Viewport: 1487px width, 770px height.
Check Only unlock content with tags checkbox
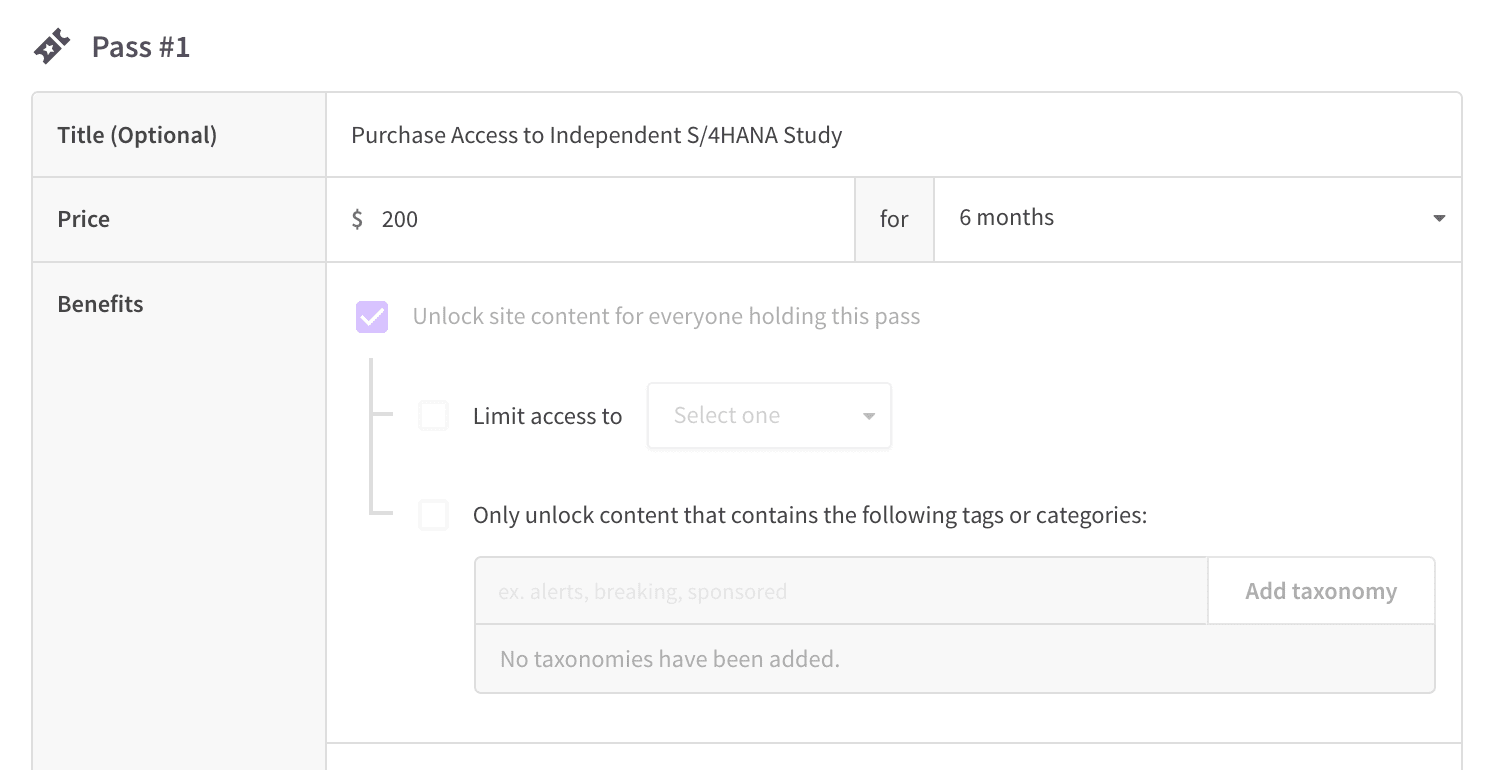pos(434,516)
